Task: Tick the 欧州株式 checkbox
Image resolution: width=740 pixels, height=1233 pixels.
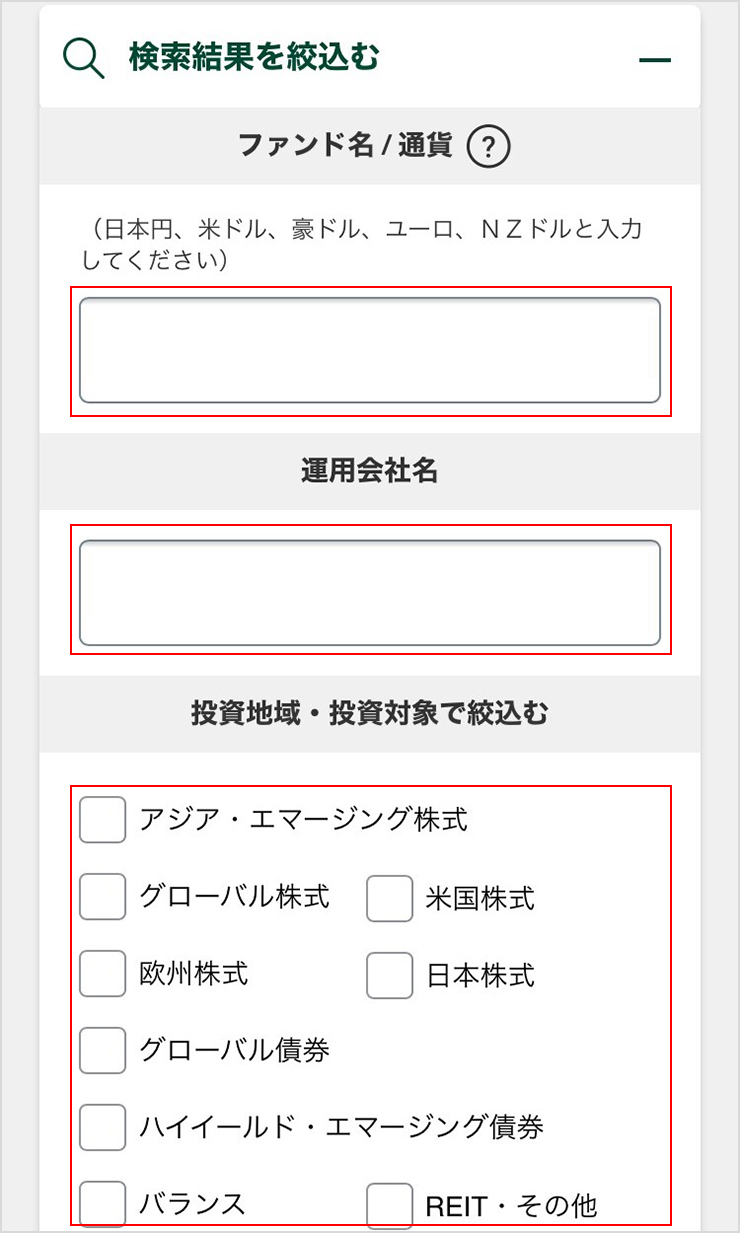Action: pos(102,974)
